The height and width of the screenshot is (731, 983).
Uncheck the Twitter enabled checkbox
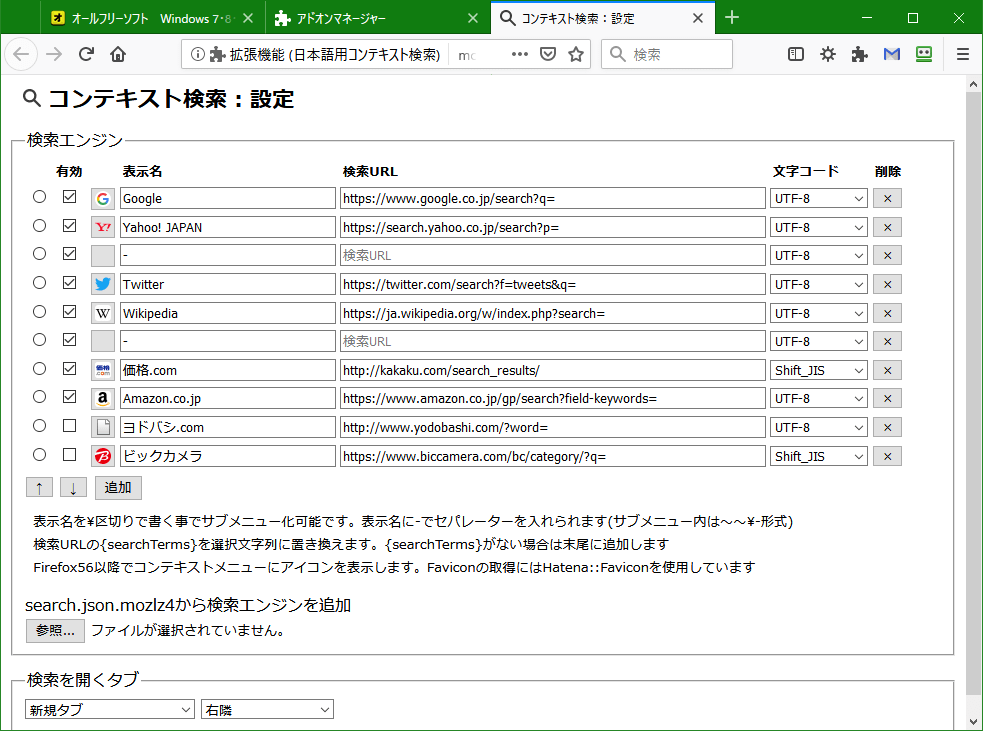click(70, 283)
